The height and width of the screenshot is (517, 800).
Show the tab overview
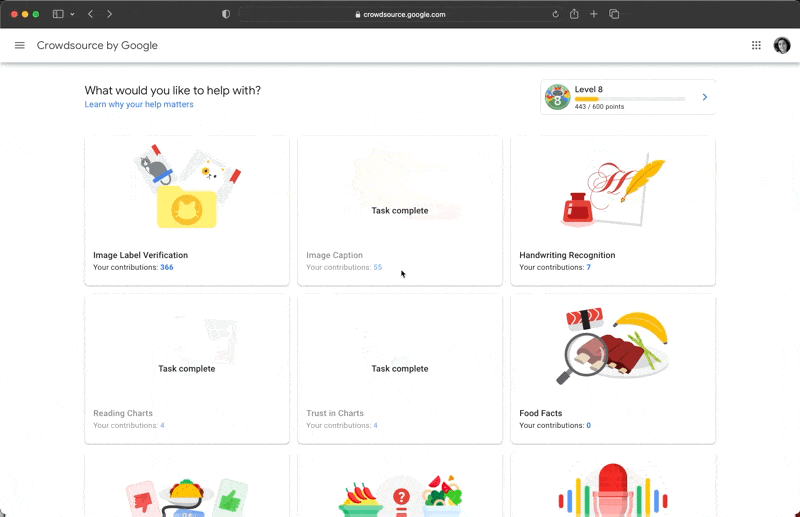point(614,14)
